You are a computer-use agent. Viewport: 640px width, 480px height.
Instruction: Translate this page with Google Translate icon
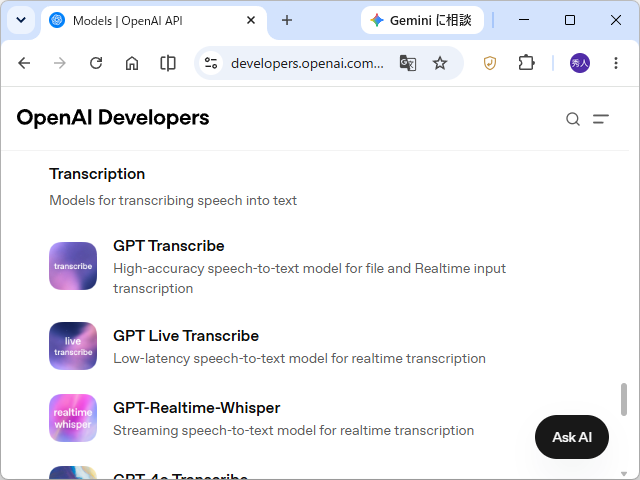[x=408, y=63]
